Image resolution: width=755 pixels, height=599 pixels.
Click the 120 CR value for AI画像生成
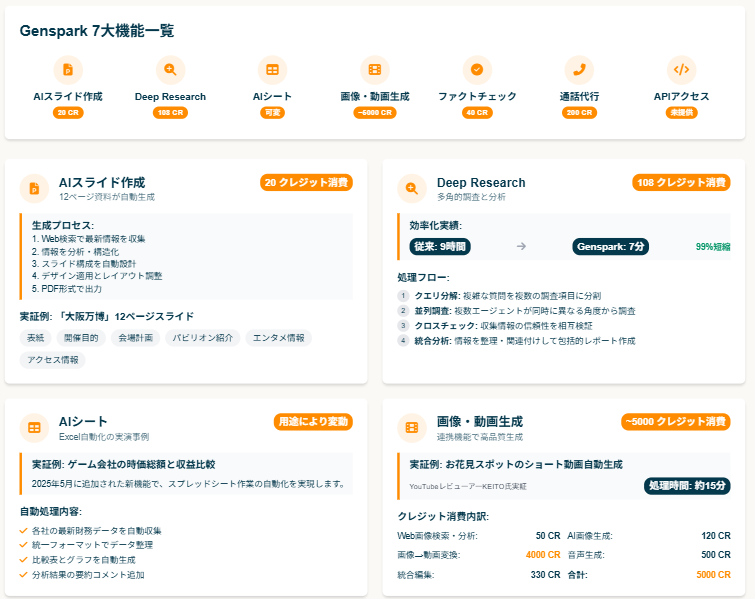coord(716,536)
